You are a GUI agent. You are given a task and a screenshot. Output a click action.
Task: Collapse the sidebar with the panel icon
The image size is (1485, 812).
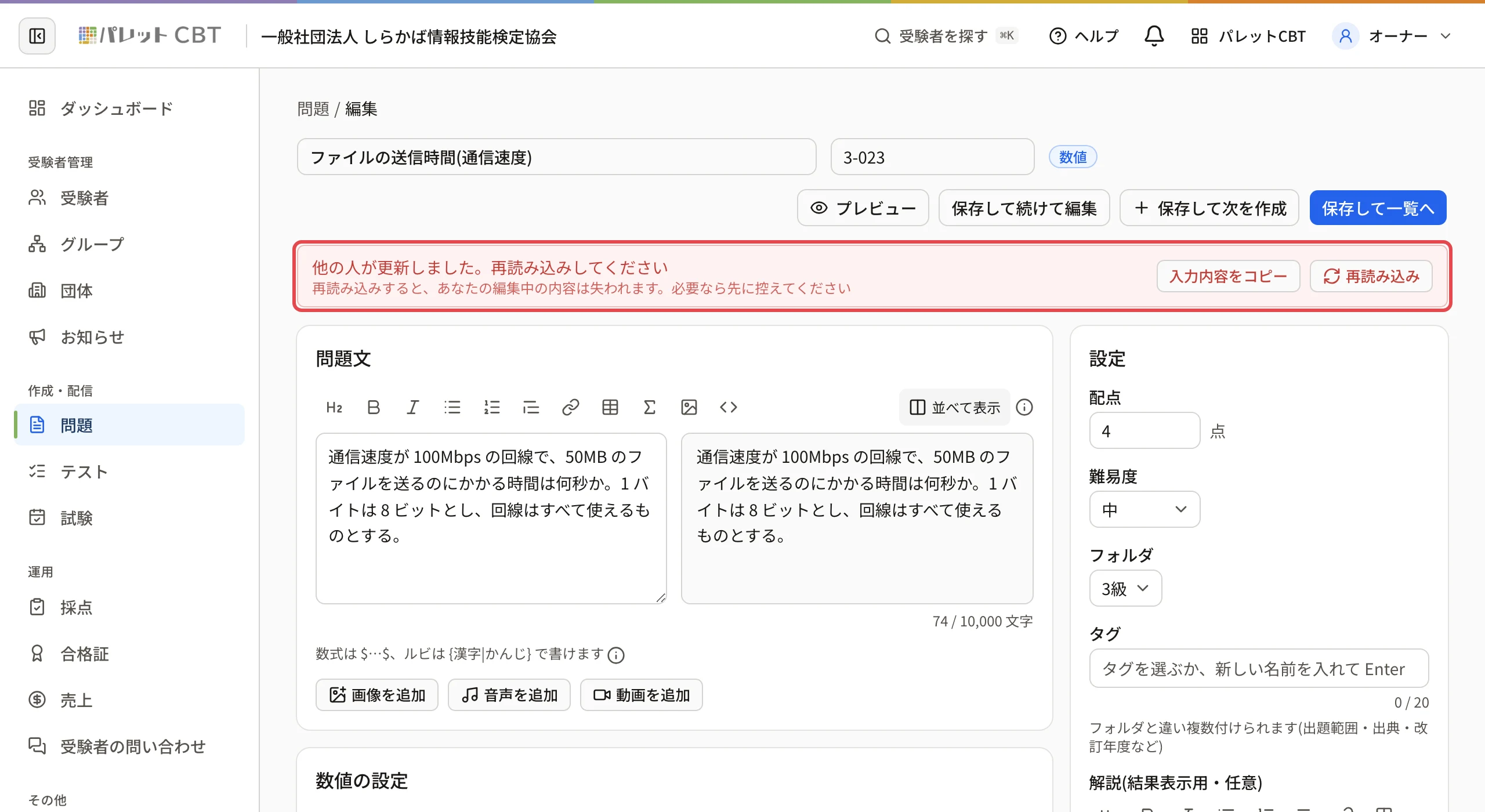click(x=37, y=36)
